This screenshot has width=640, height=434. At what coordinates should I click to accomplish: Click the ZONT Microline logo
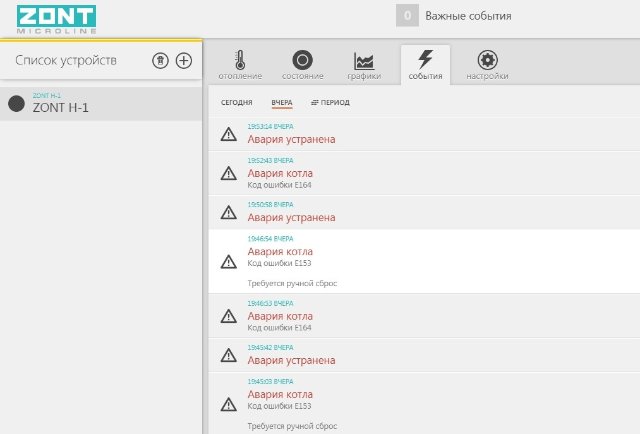click(56, 18)
